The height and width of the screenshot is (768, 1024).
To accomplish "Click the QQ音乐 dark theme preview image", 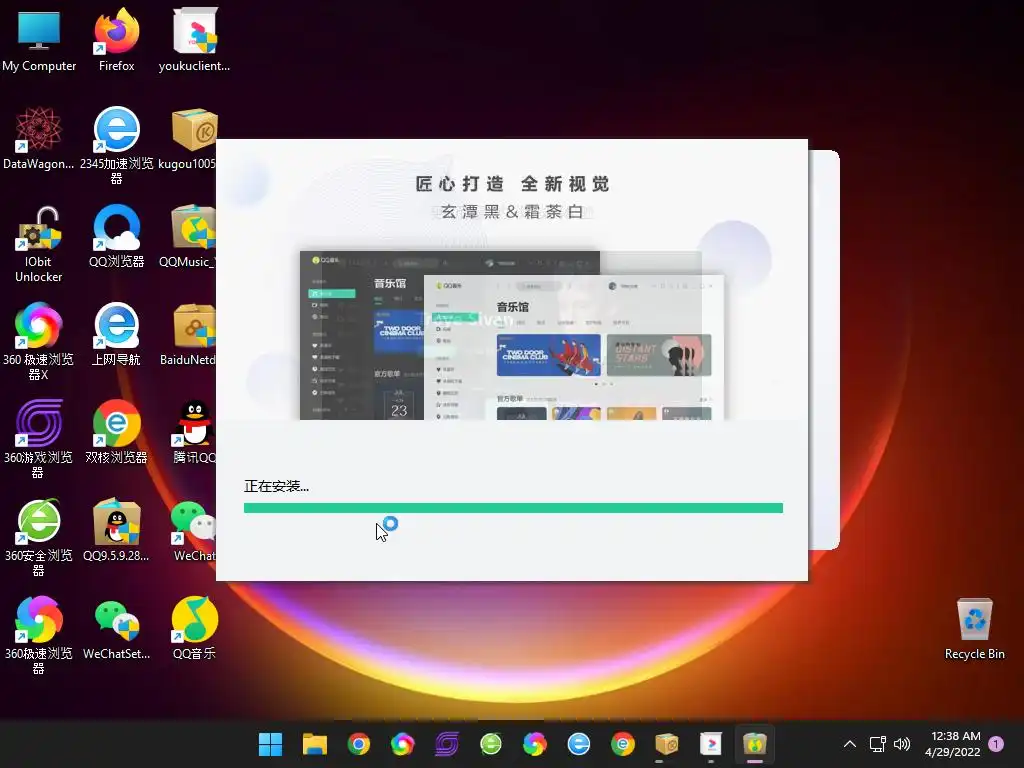I will [362, 335].
